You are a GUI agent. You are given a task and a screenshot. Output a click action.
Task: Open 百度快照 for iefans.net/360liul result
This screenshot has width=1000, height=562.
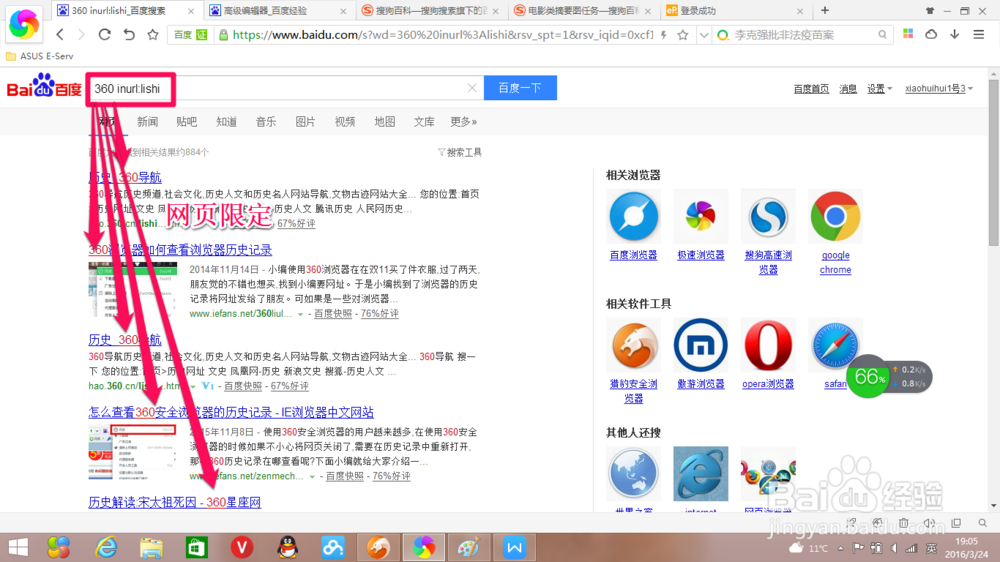(x=333, y=314)
